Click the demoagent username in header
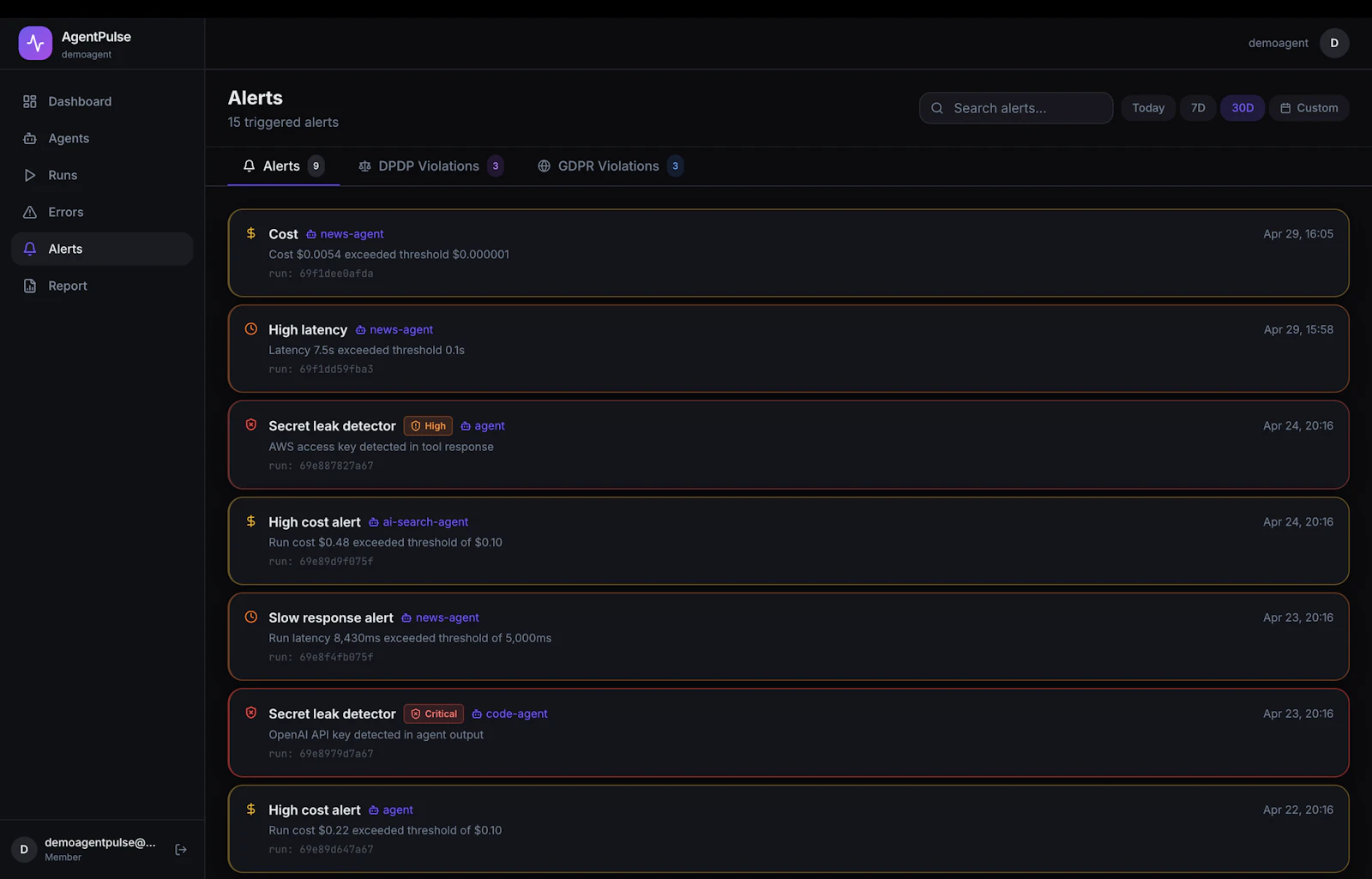1372x879 pixels. coord(1278,43)
